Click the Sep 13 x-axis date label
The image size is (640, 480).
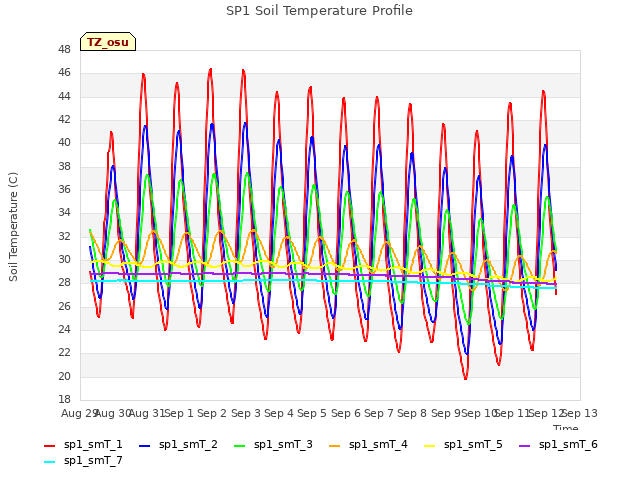580,413
